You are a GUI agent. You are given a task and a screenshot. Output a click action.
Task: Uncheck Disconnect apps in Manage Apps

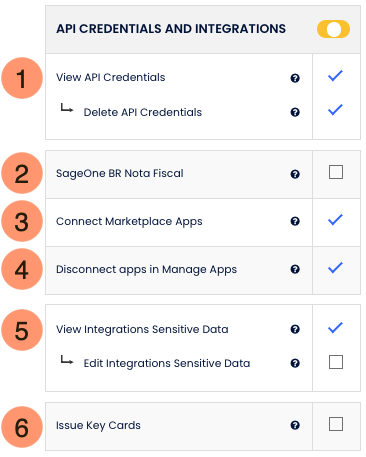click(335, 268)
